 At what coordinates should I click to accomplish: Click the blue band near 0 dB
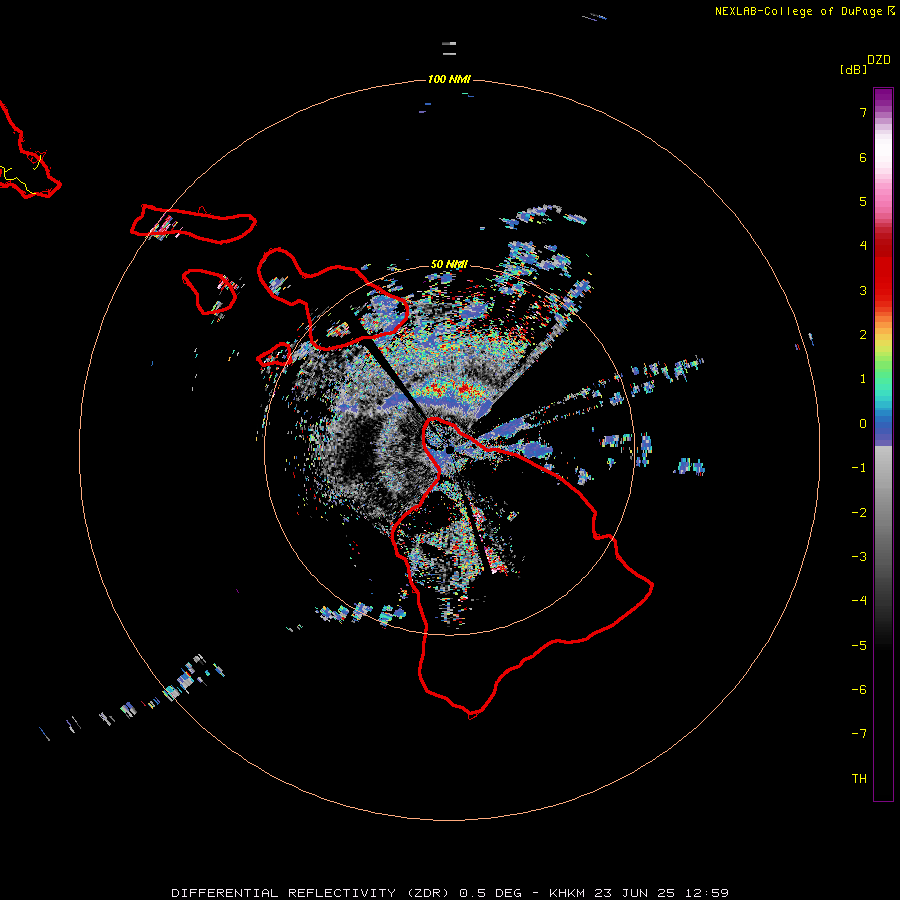[x=883, y=428]
